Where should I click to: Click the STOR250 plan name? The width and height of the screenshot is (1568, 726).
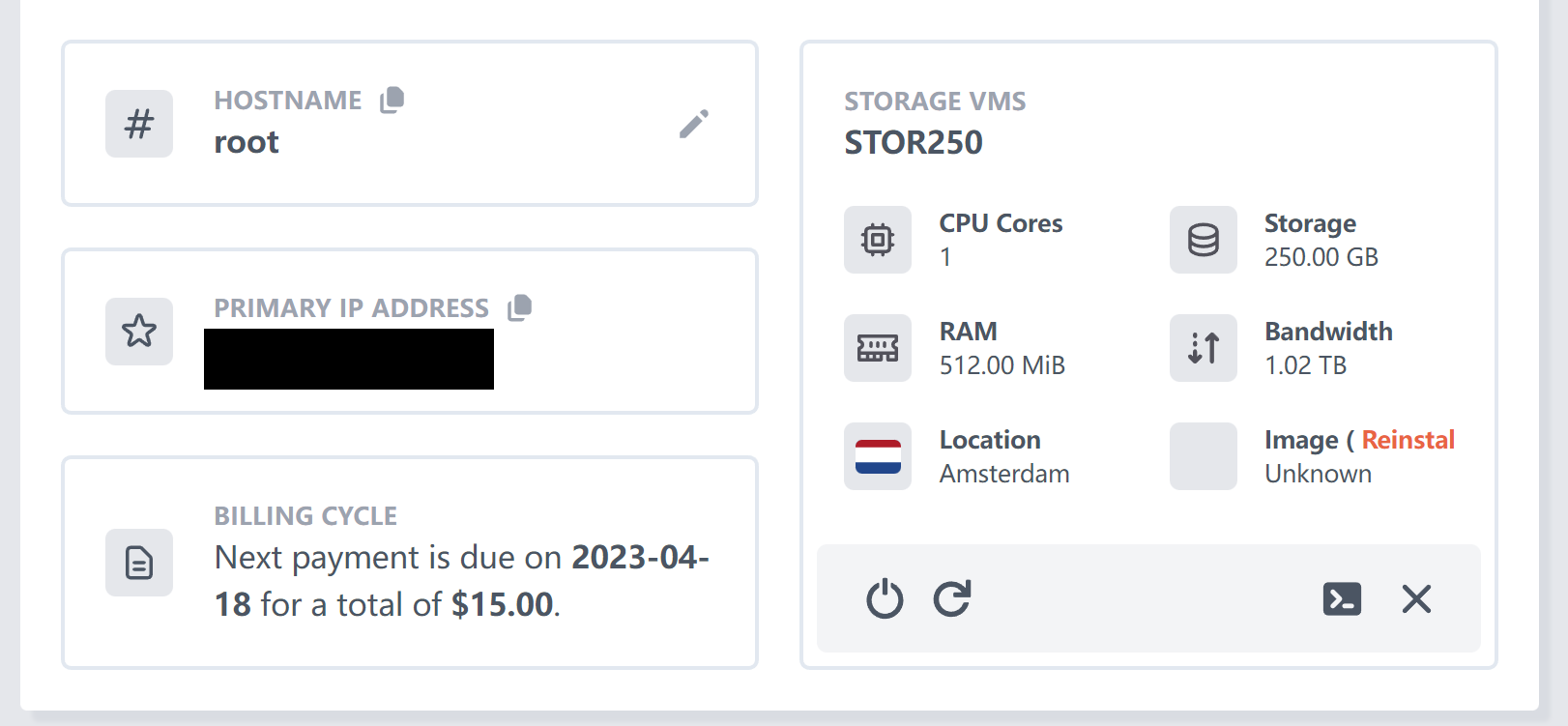[914, 143]
